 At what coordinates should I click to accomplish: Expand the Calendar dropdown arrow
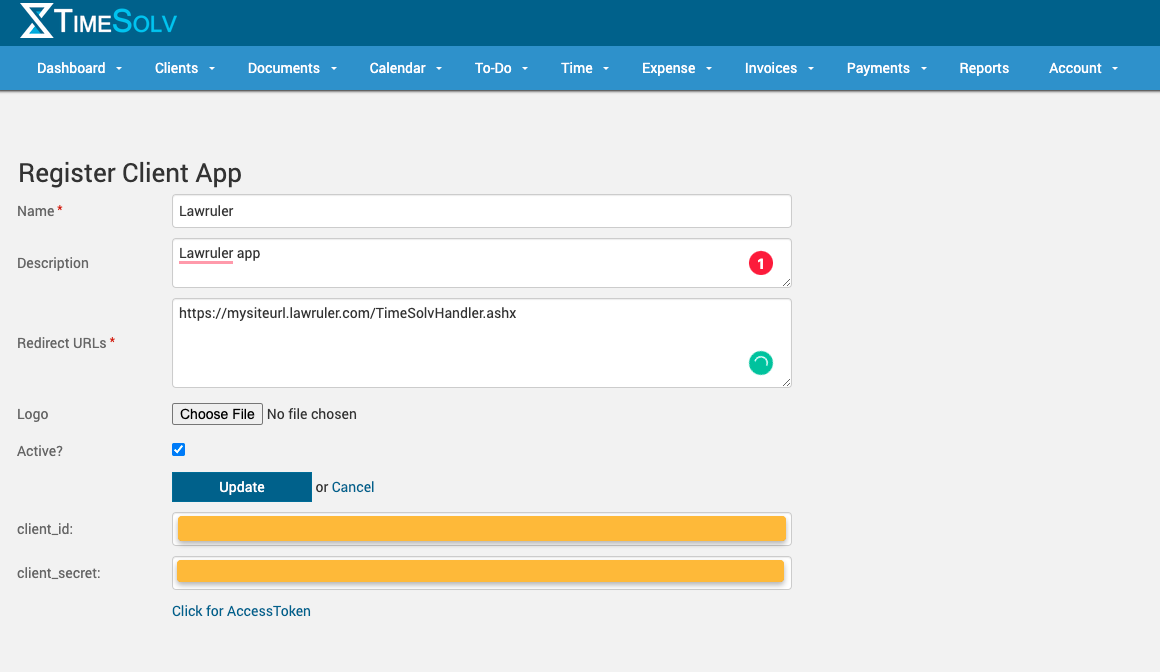pos(439,68)
